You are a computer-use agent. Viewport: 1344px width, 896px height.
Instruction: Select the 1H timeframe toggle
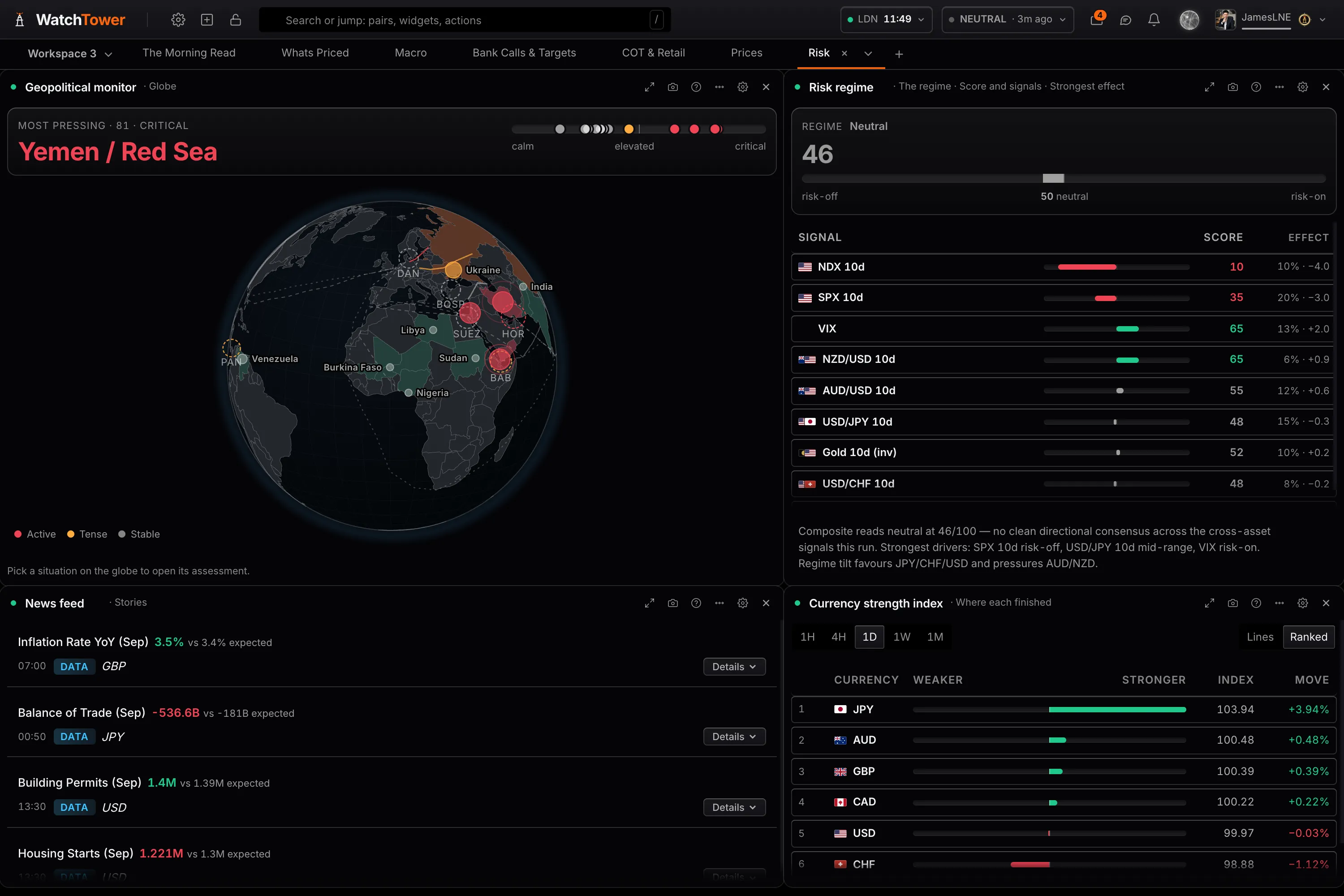click(807, 637)
